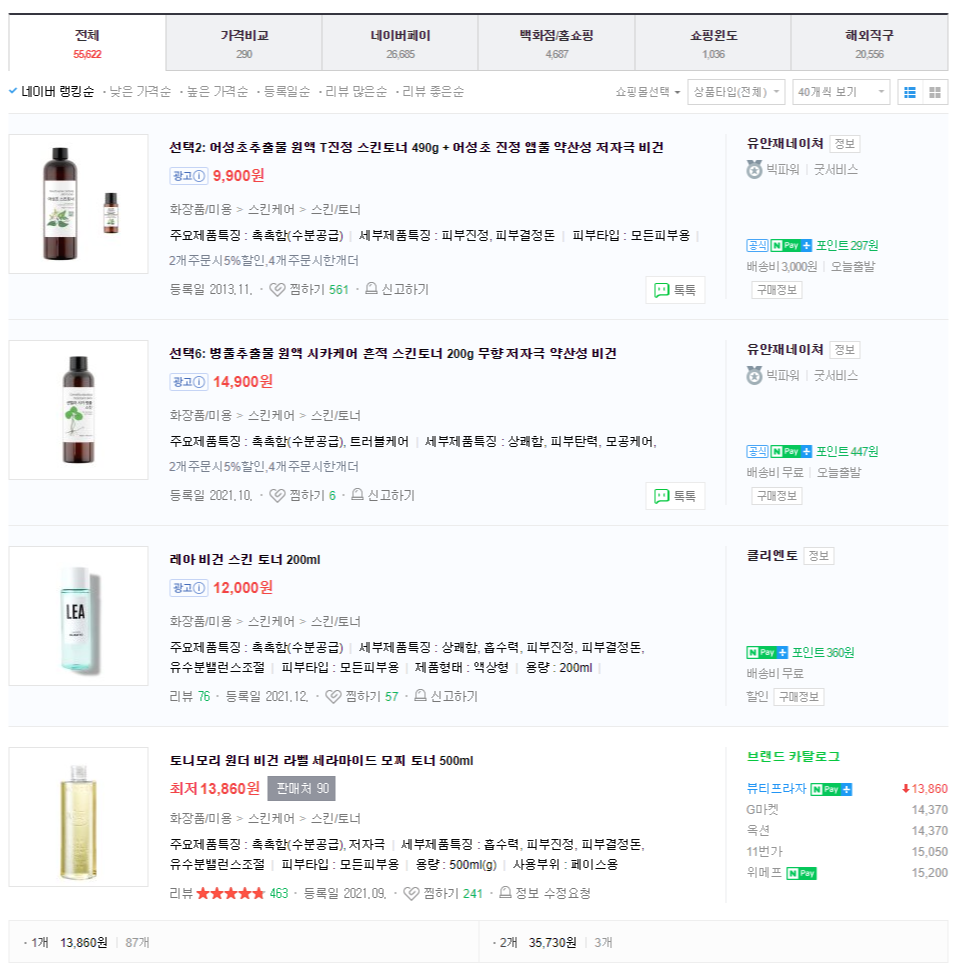This screenshot has width=954, height=972.
Task: Click the 옥션 seller link
Action: pyautogui.click(x=758, y=831)
